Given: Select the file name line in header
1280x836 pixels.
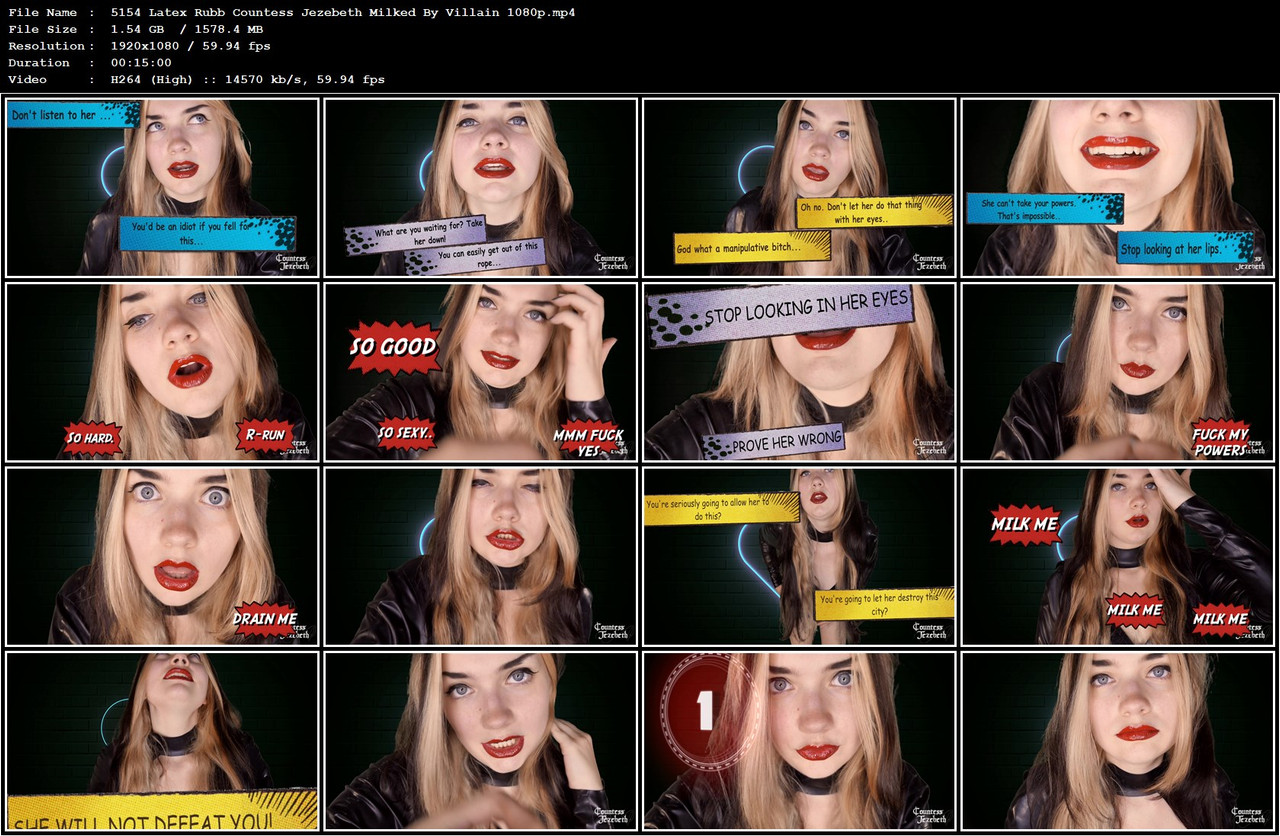Looking at the screenshot, I should coord(291,12).
